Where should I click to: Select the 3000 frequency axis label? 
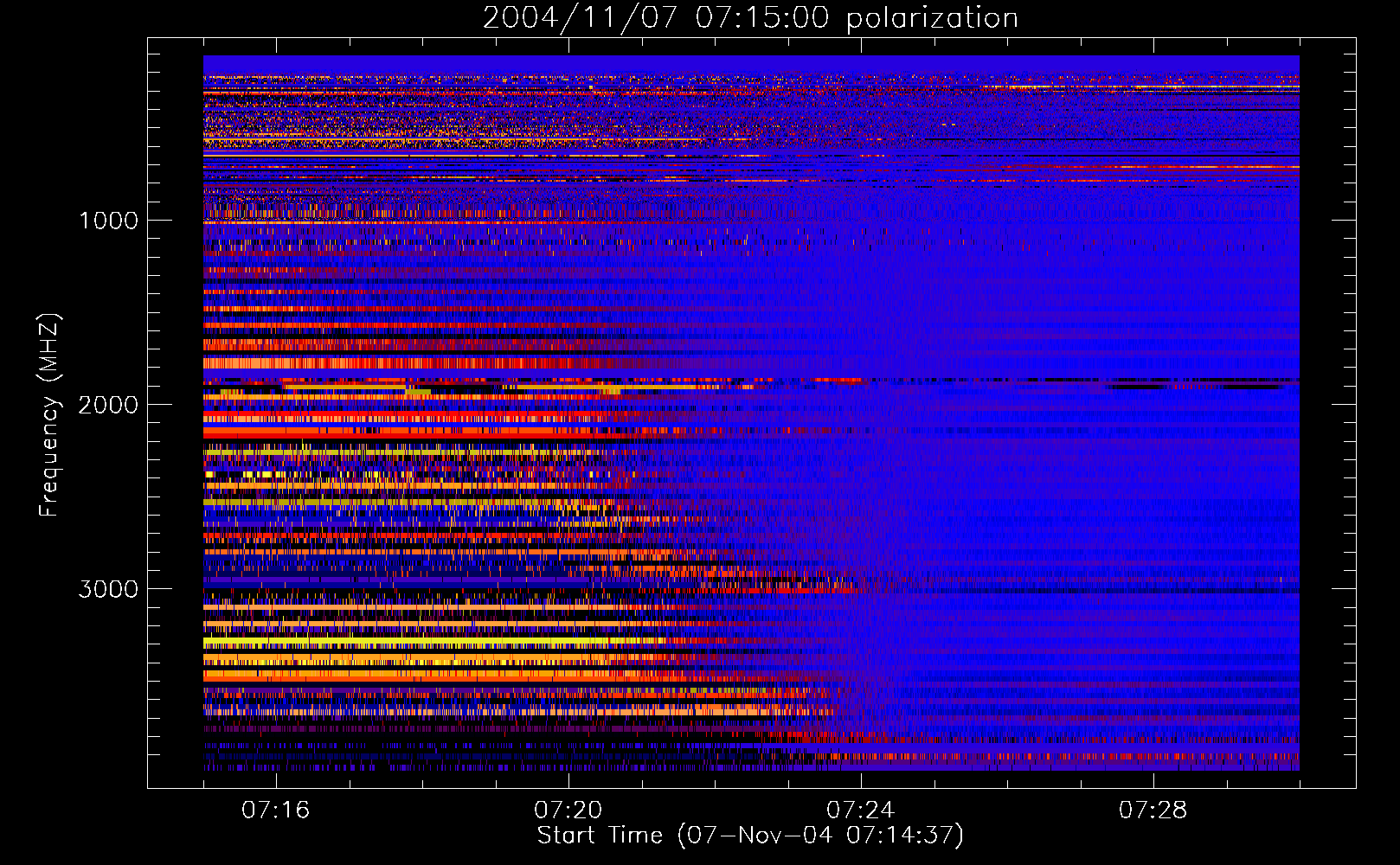click(108, 589)
